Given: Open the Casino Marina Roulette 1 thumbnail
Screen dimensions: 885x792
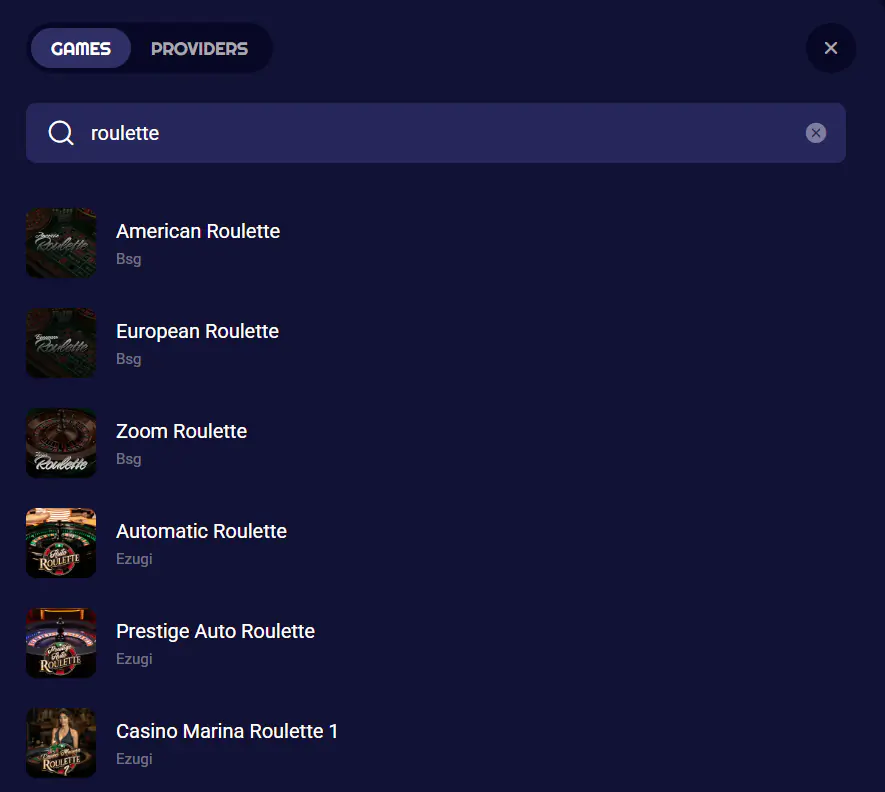Looking at the screenshot, I should pyautogui.click(x=61, y=743).
